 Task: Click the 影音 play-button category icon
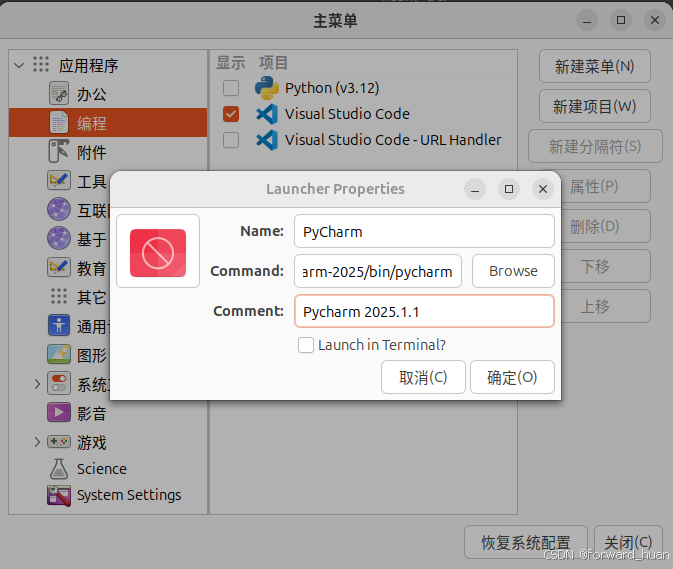[x=59, y=412]
